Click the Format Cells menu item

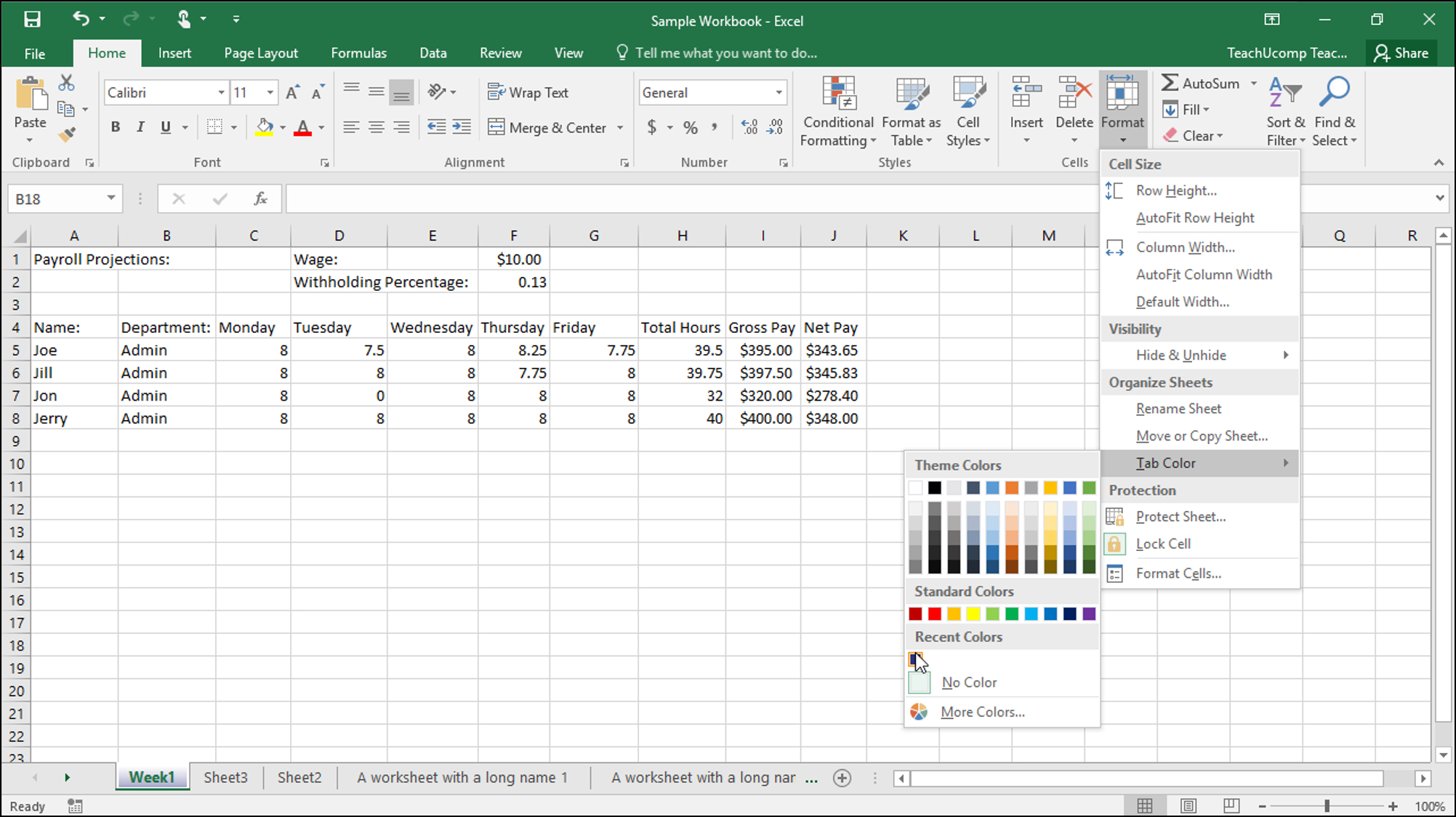click(x=1178, y=573)
